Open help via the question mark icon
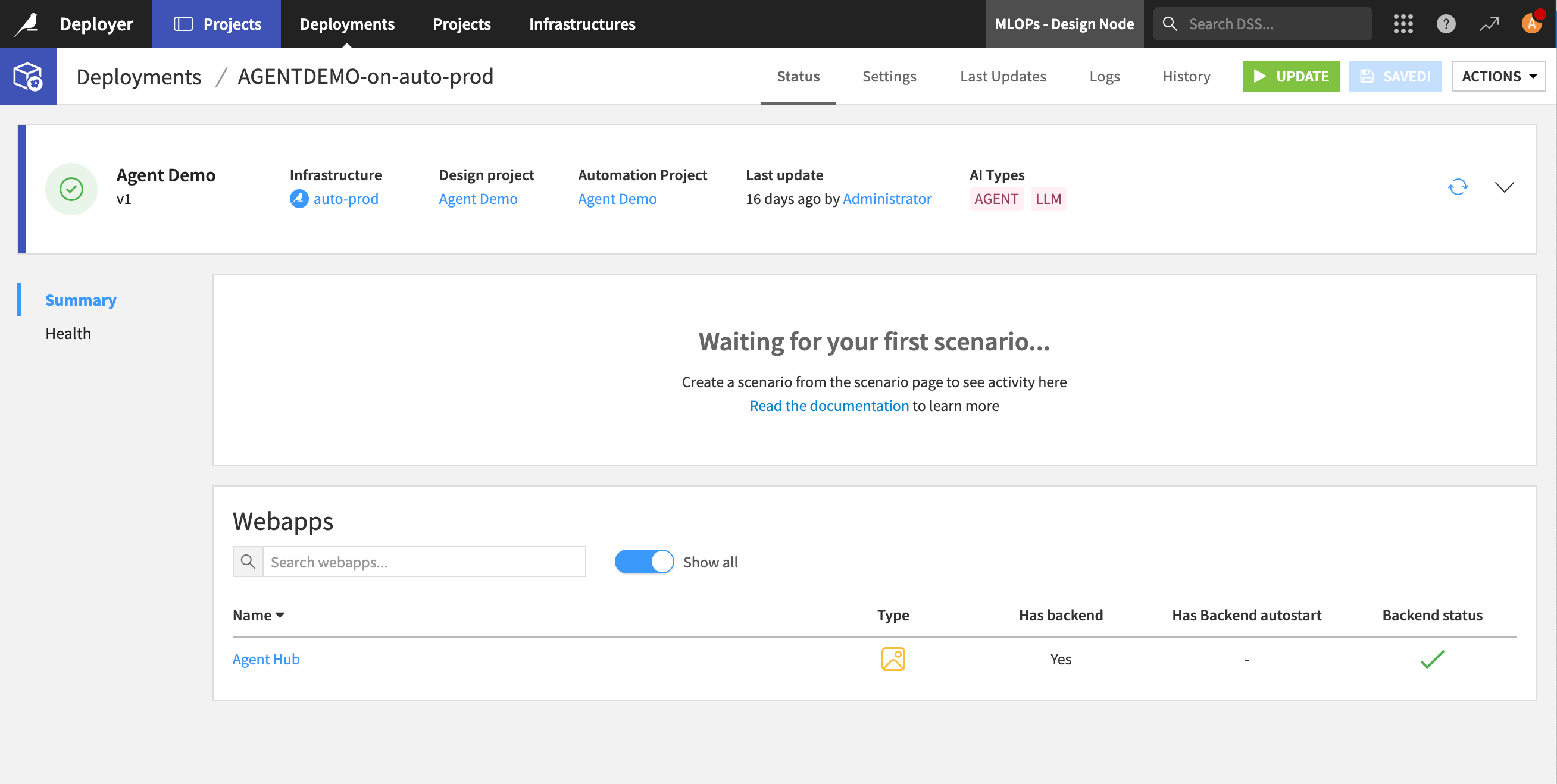Screen dimensions: 1557x784 coord(1446,24)
